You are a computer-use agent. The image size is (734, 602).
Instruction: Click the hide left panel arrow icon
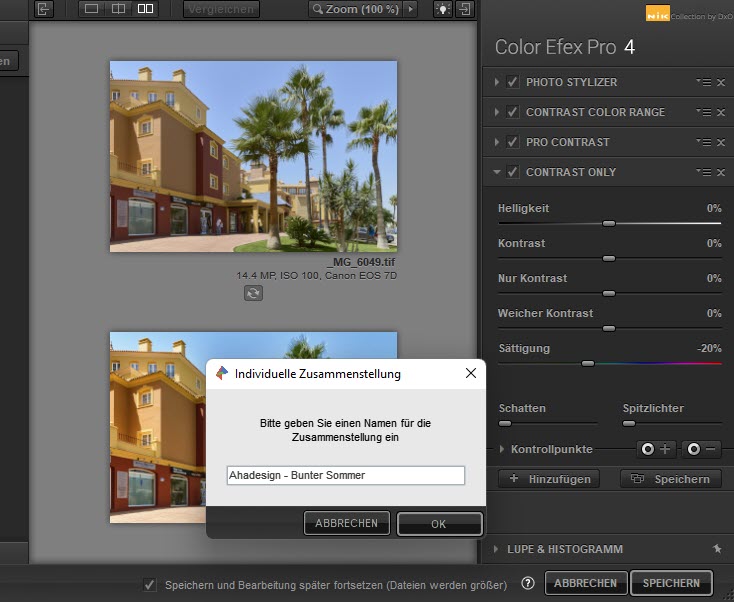click(x=44, y=8)
